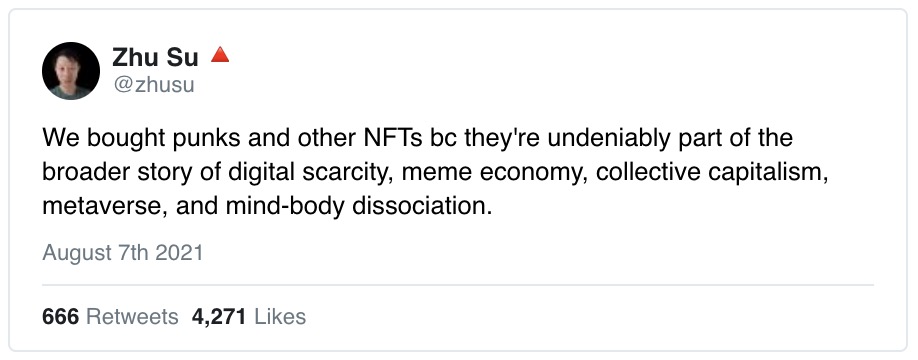Open the "August 7th 2021" timestamp

pos(122,253)
